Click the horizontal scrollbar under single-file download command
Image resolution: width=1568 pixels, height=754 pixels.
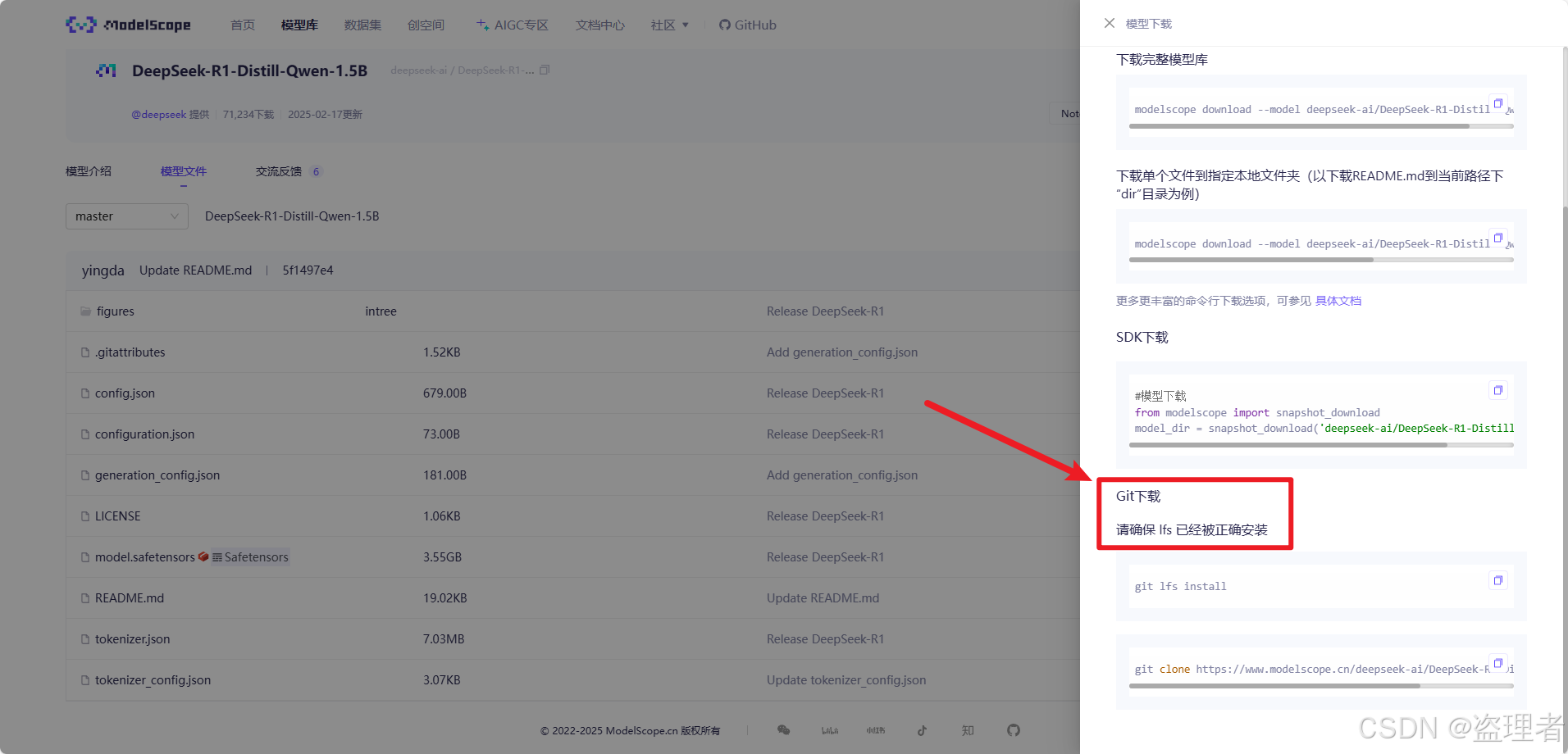[1251, 260]
